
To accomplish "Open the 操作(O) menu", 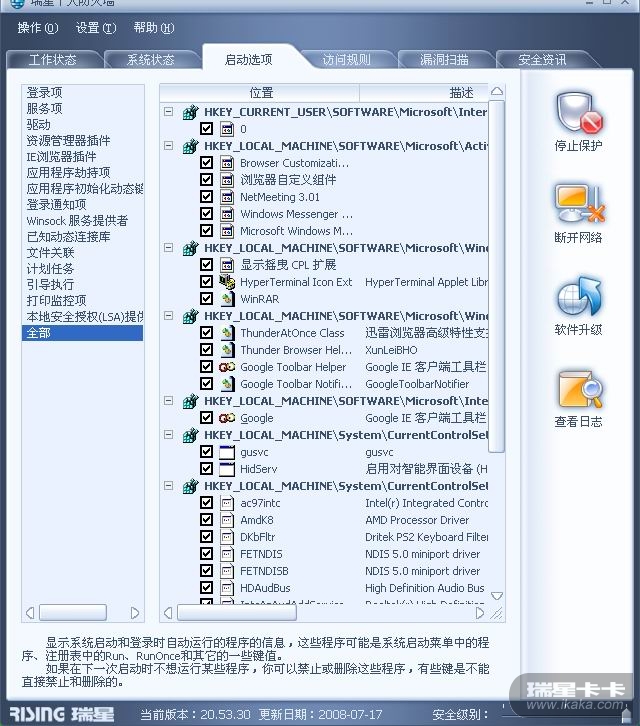I will click(38, 28).
